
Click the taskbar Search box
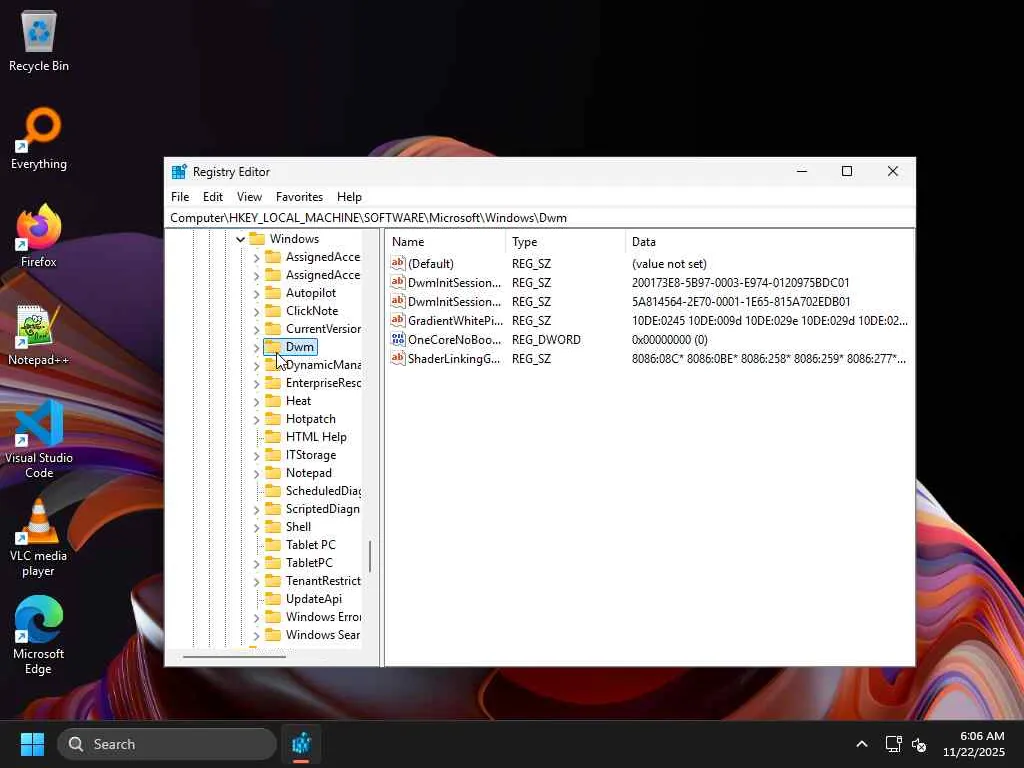point(167,744)
